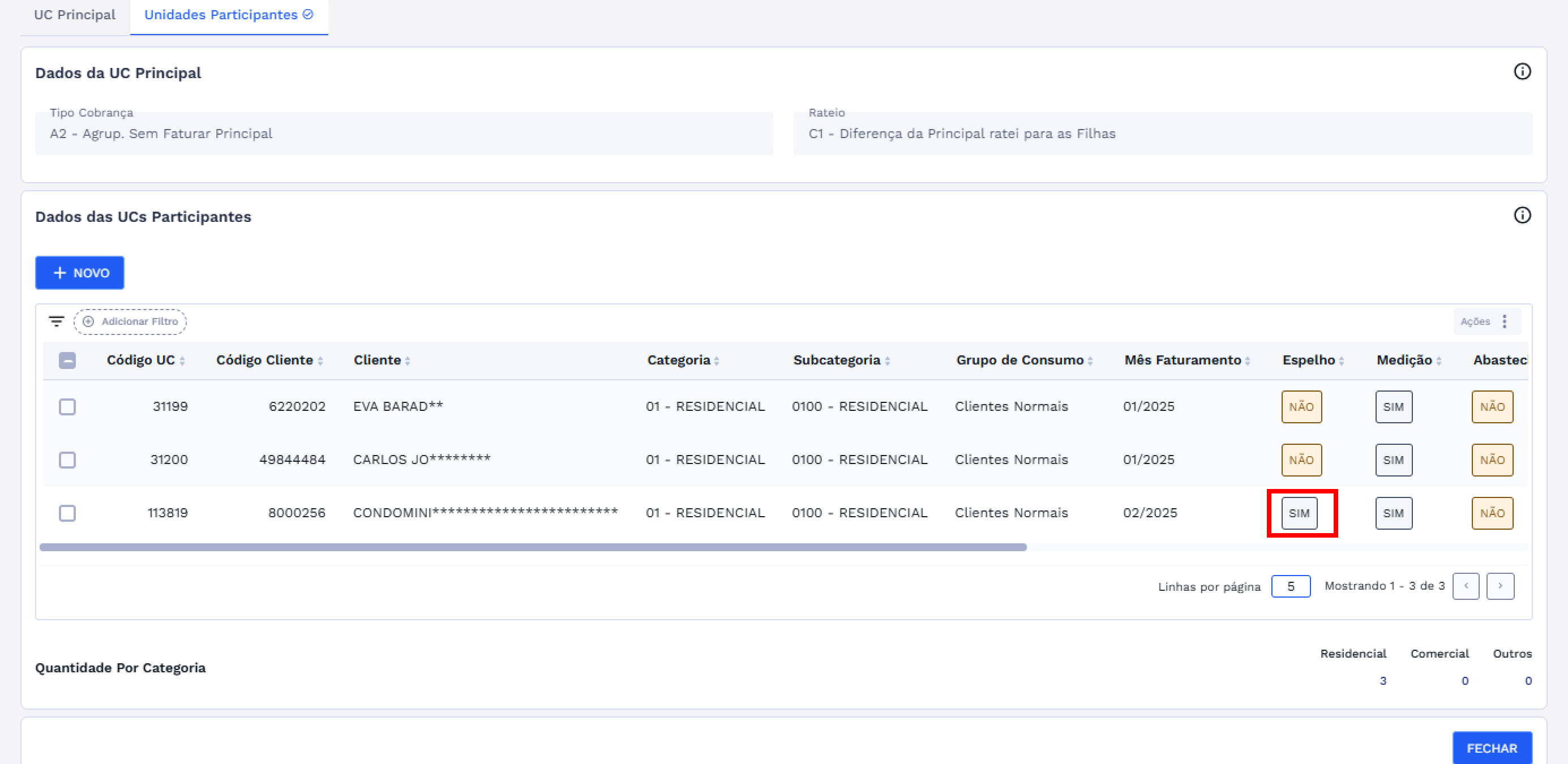Sort by Categoria column arrows

coord(717,361)
